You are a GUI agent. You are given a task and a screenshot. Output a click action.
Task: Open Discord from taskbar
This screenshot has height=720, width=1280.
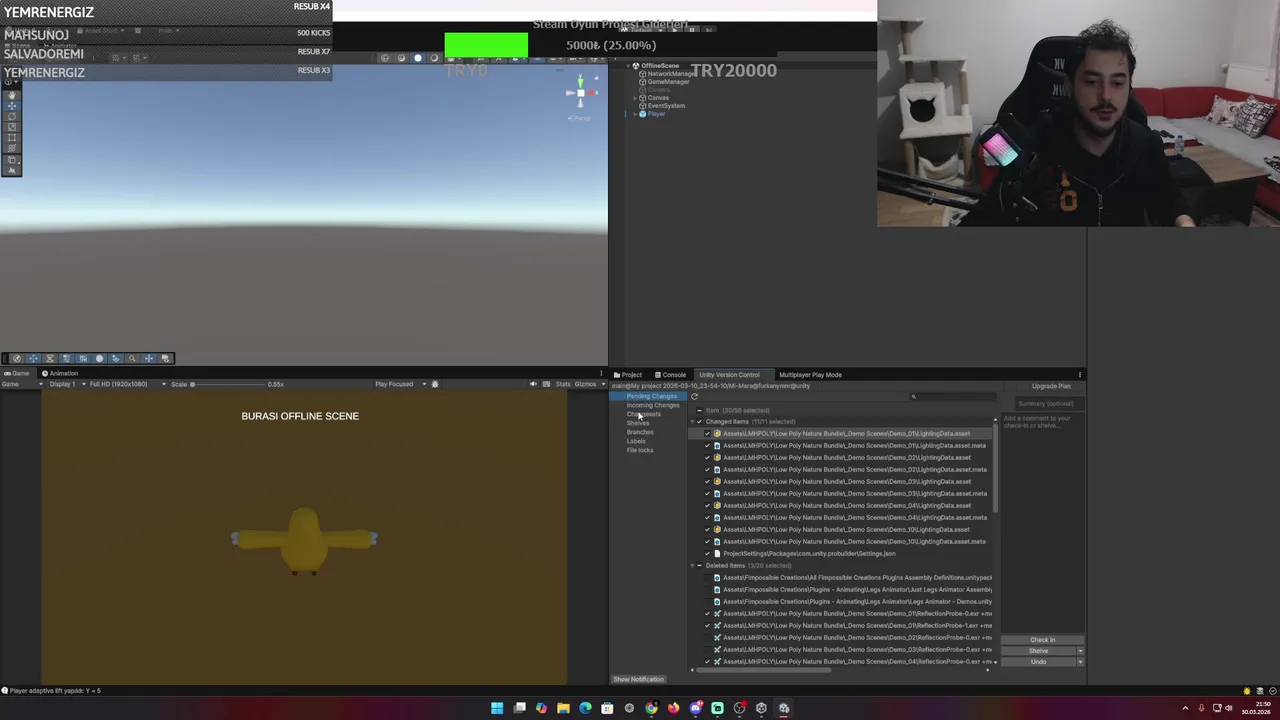(695, 708)
